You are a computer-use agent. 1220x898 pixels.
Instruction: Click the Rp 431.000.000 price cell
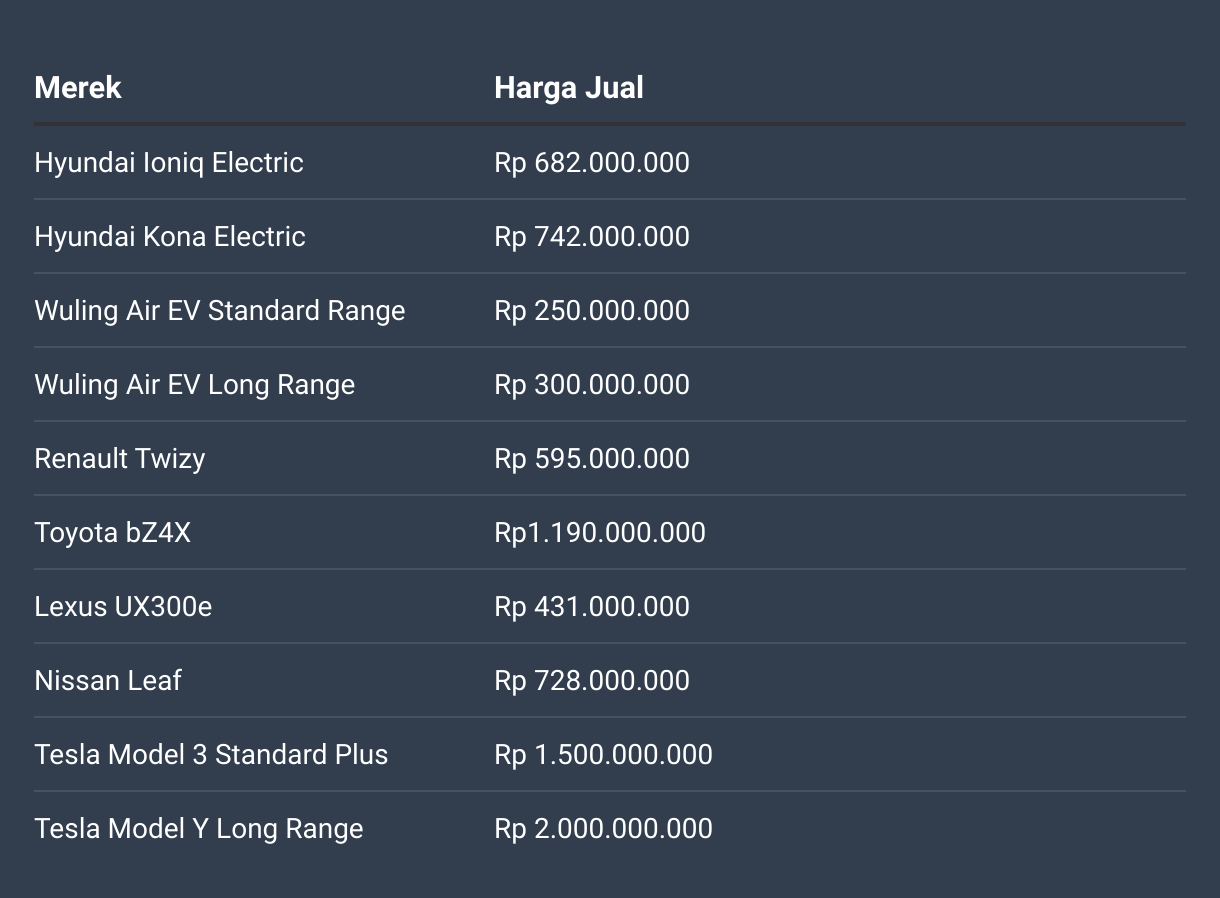click(x=592, y=606)
